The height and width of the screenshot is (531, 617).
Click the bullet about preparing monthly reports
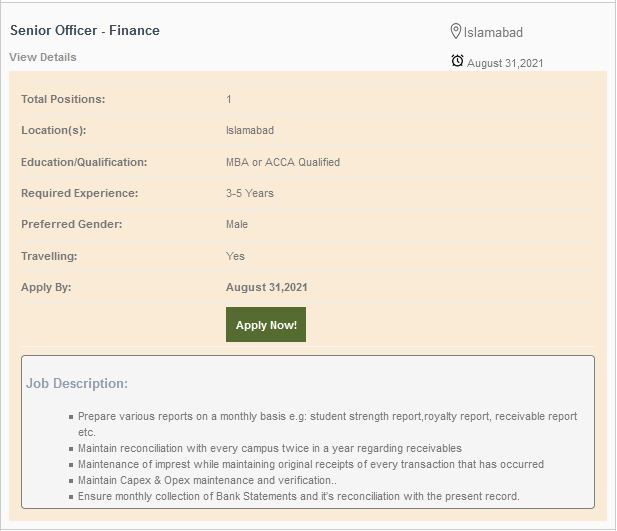[327, 416]
